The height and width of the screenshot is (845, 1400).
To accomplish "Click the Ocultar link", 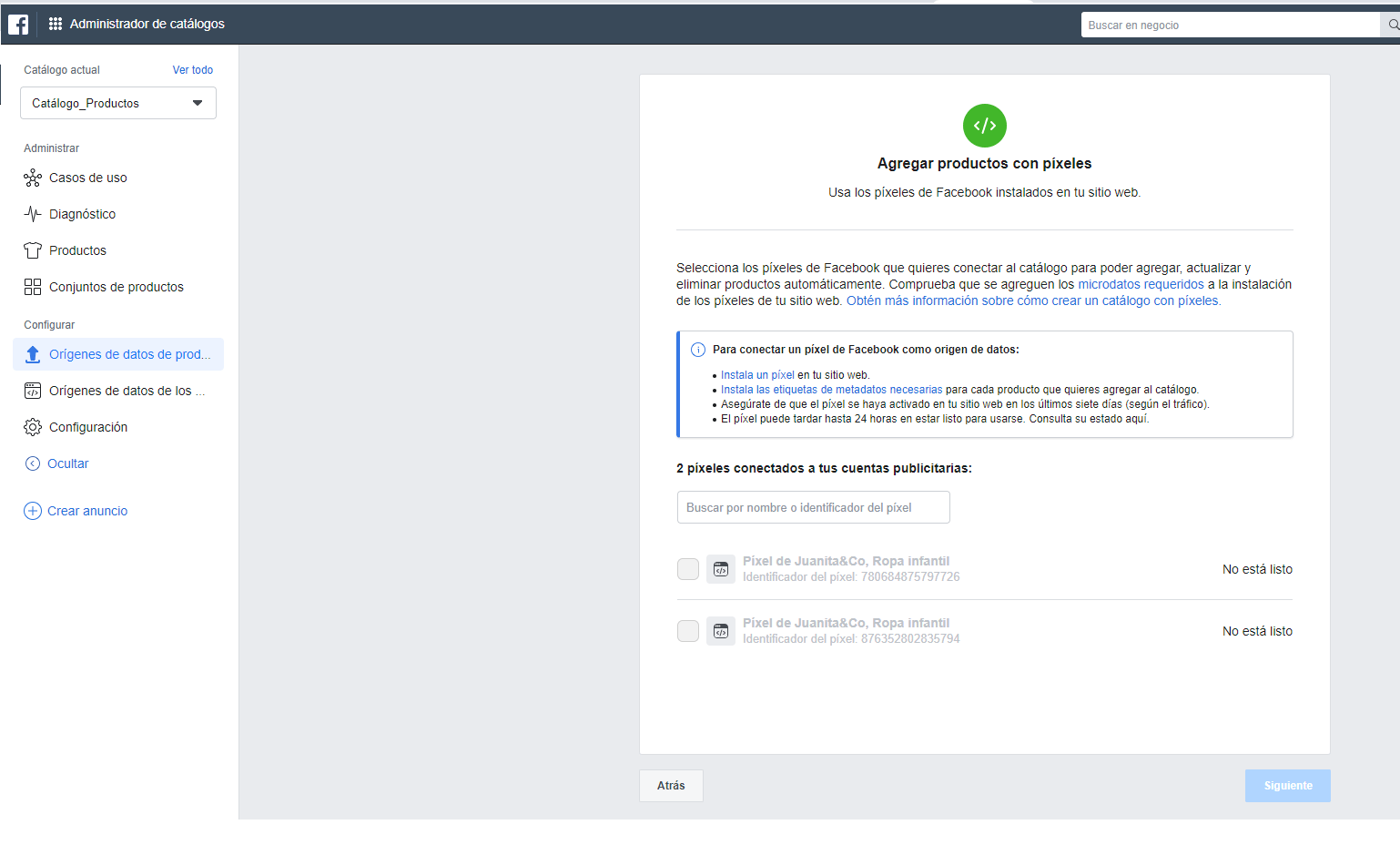I will [68, 463].
